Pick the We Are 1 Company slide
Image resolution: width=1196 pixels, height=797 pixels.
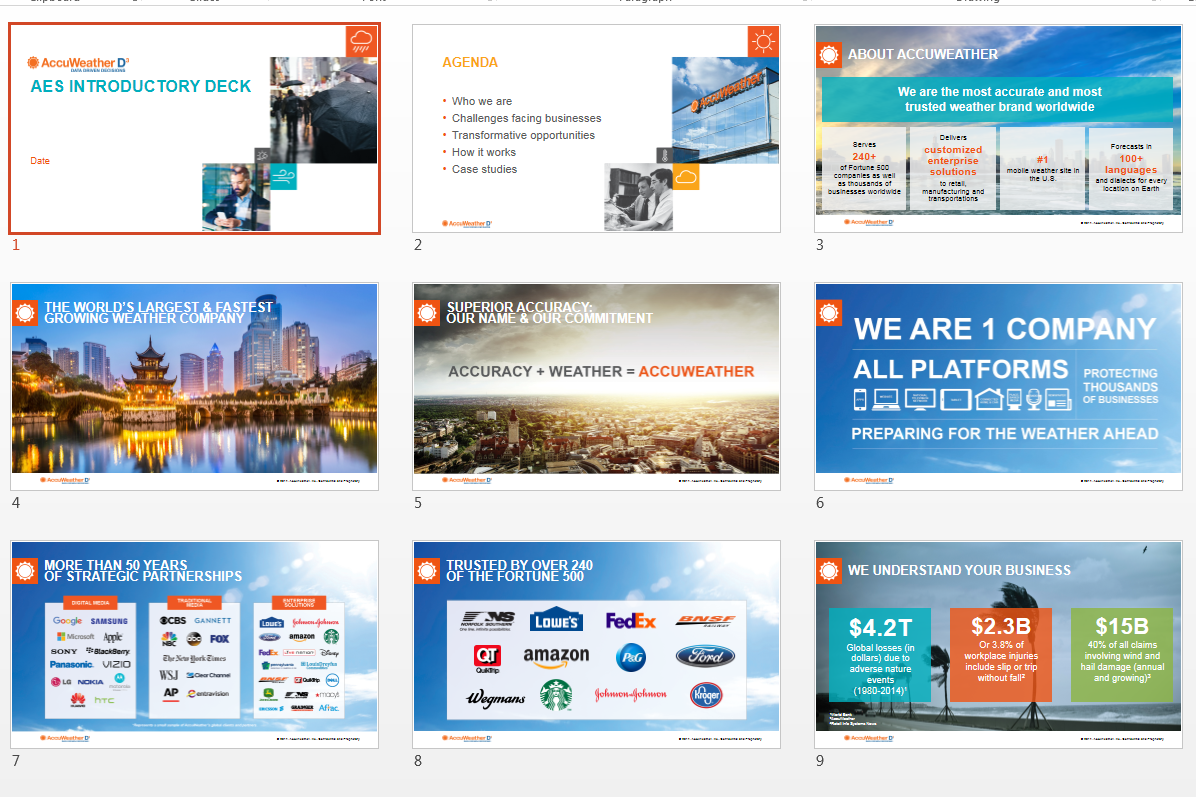pyautogui.click(x=998, y=386)
